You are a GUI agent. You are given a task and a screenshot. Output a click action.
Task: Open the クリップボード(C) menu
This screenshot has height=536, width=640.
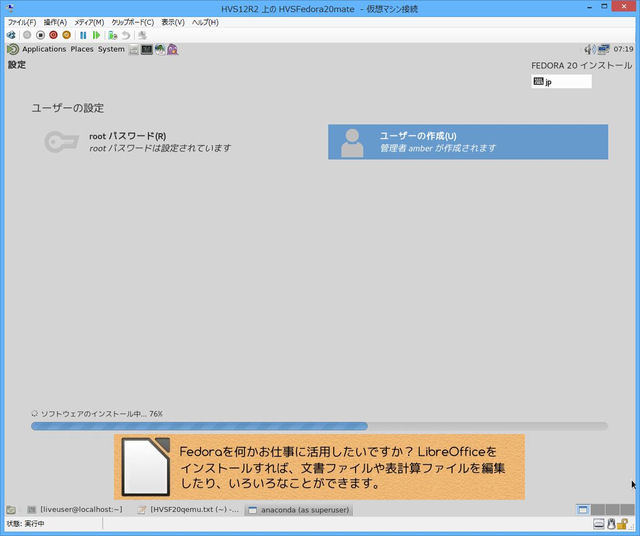point(133,22)
